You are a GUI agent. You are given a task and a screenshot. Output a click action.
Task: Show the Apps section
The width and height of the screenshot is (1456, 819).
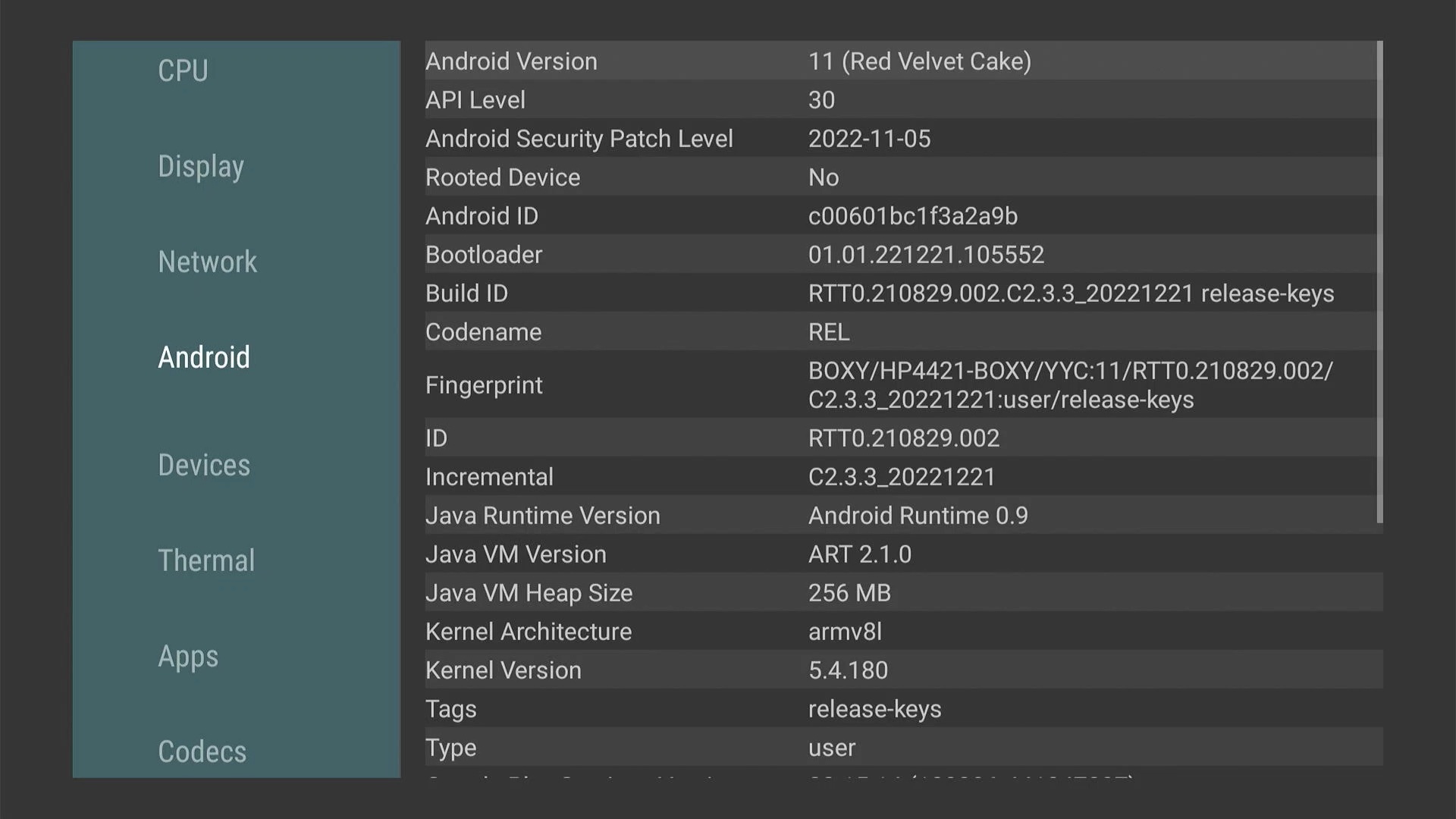(188, 657)
